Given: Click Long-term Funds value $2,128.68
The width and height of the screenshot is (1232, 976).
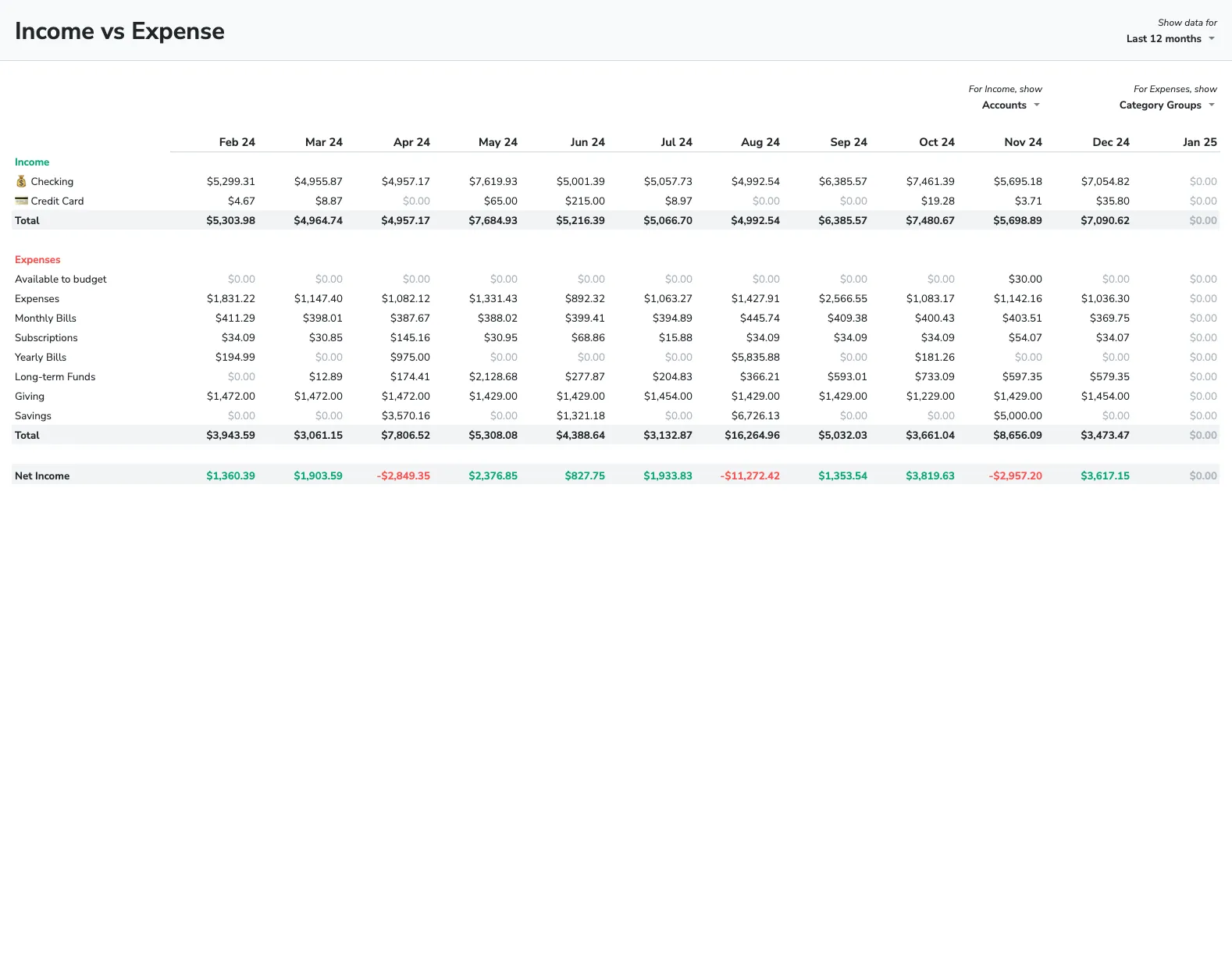Looking at the screenshot, I should tap(493, 377).
